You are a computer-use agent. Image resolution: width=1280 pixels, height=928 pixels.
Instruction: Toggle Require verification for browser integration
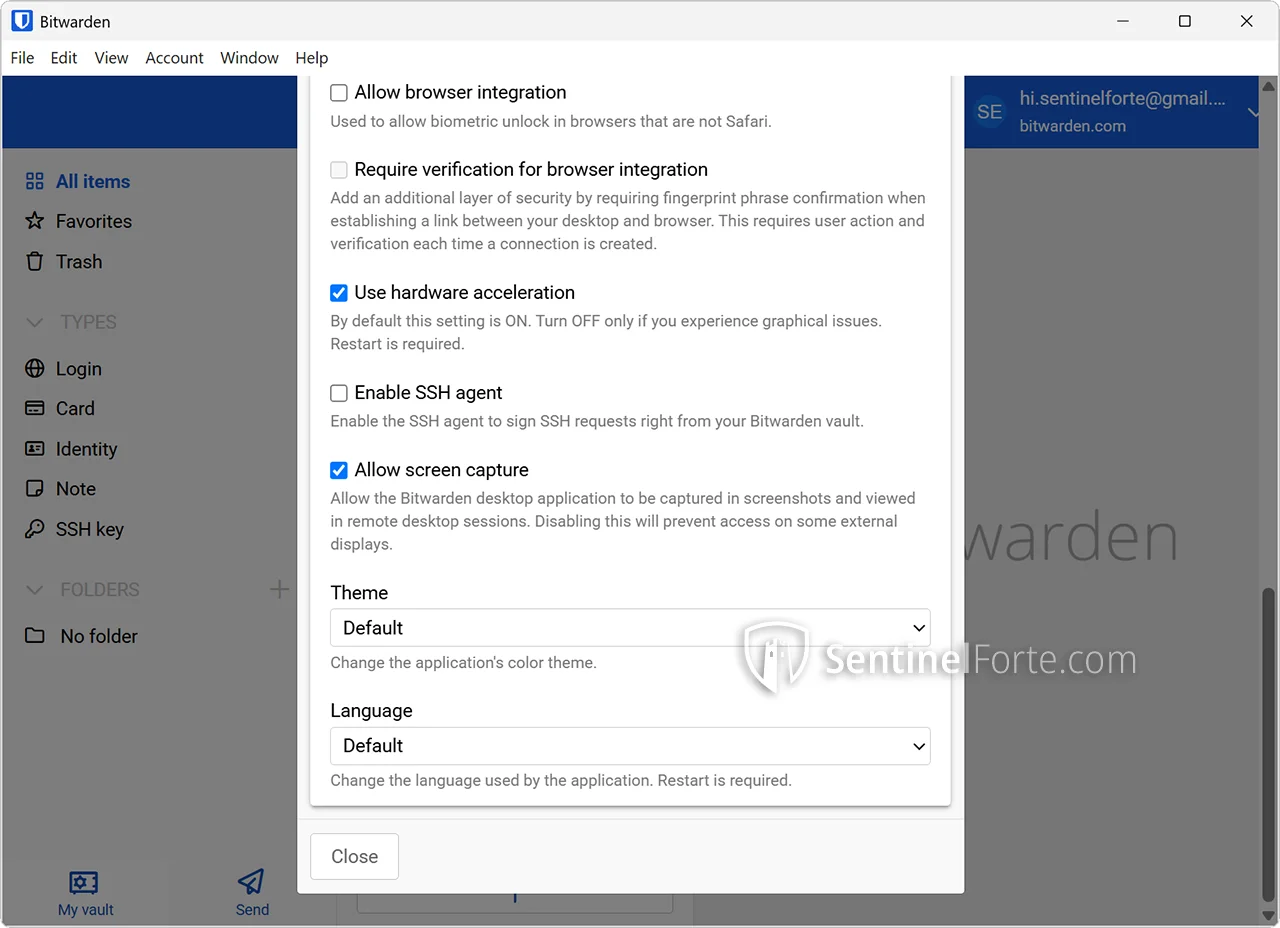[x=339, y=170]
